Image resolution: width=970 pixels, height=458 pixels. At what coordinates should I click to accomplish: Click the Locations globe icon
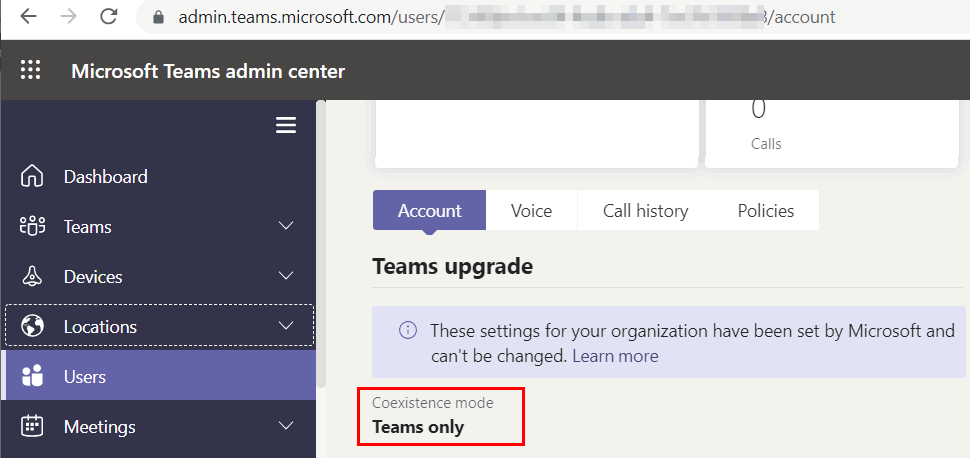[32, 326]
